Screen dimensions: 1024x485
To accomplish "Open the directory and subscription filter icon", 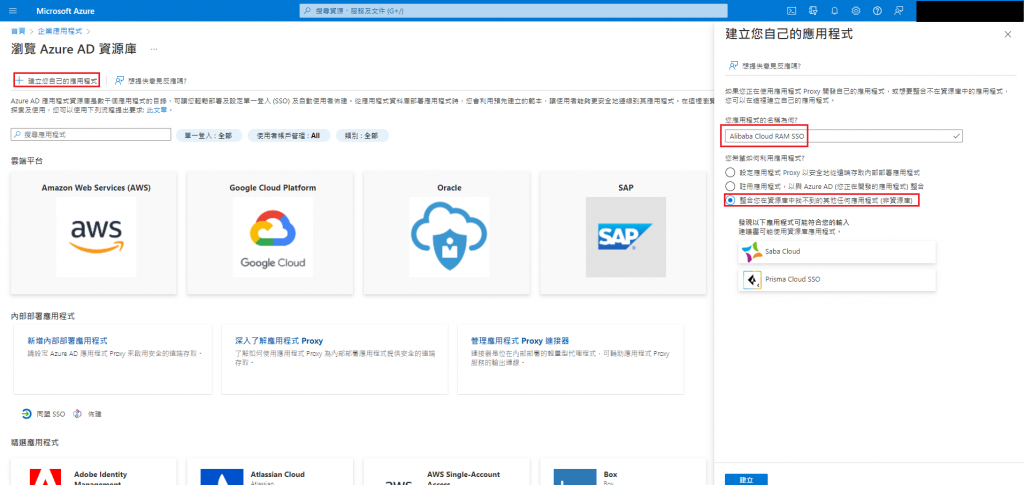I will (813, 10).
